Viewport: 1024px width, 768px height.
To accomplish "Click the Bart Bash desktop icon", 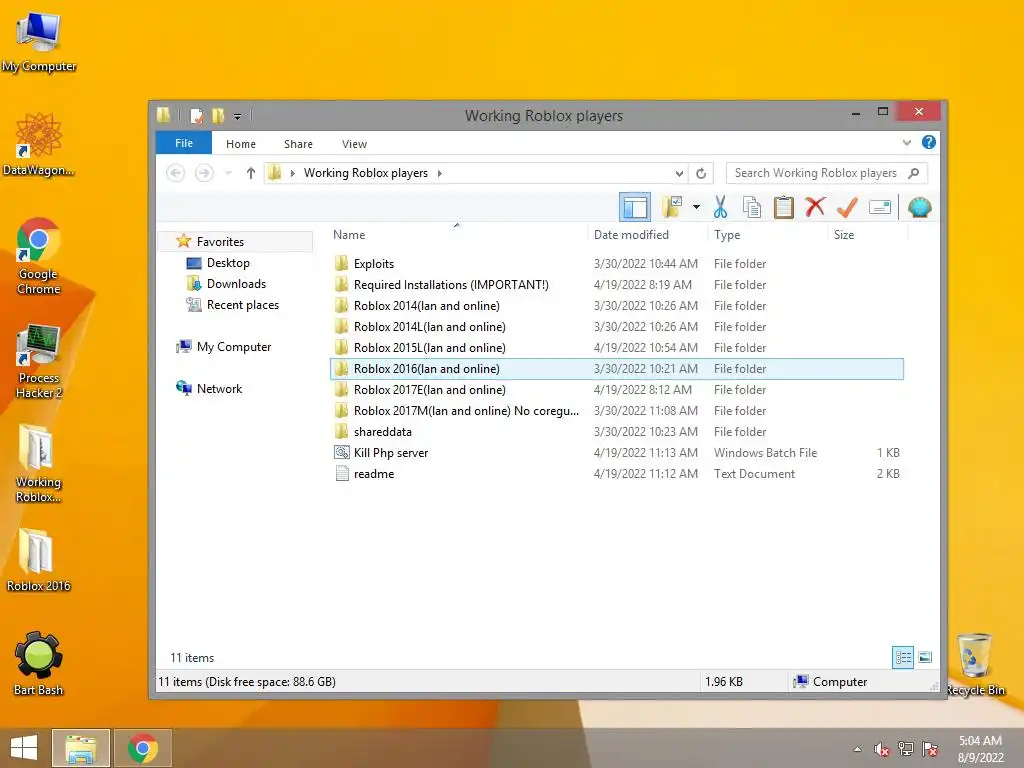I will pyautogui.click(x=39, y=663).
